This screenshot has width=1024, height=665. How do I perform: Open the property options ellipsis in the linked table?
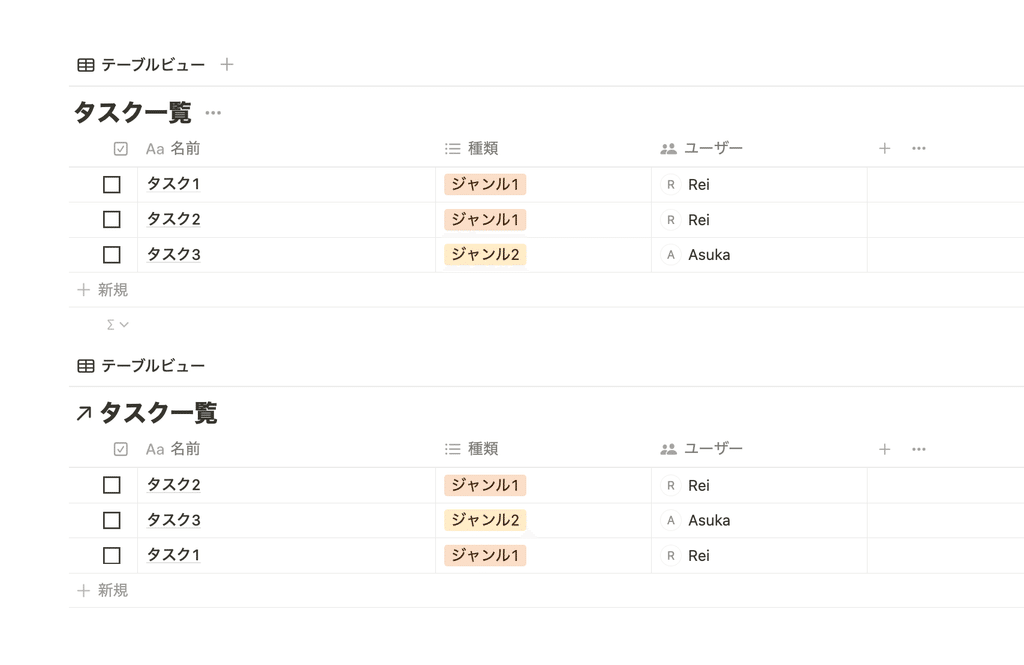pyautogui.click(x=919, y=449)
